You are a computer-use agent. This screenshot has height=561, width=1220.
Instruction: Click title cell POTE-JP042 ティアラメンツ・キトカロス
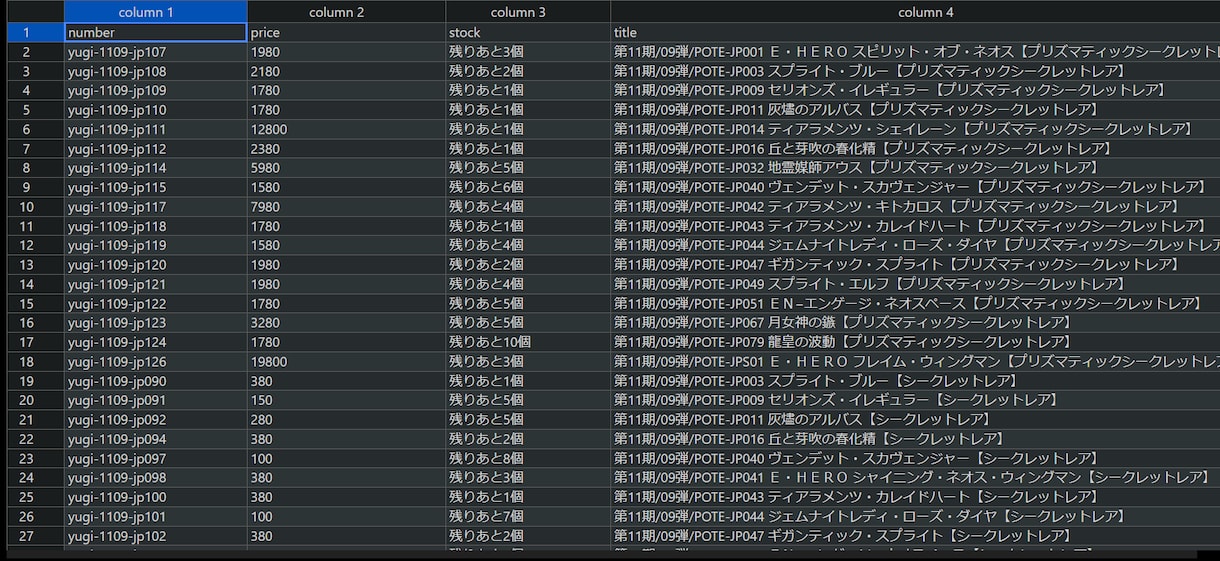pos(915,207)
